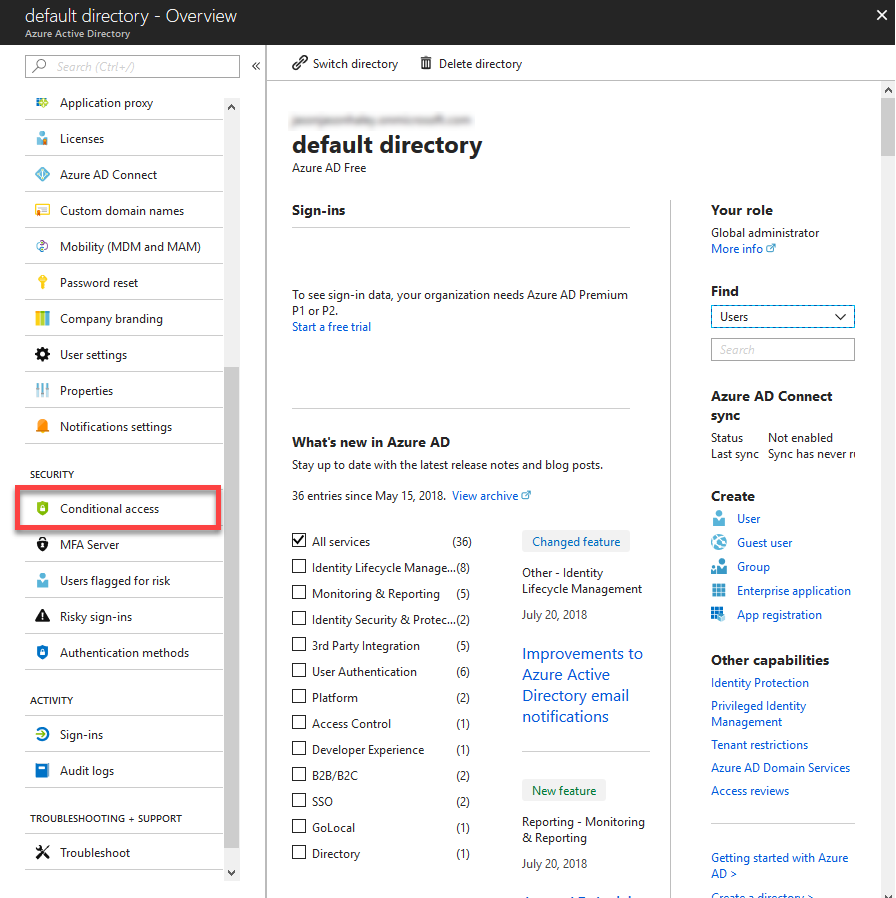Image resolution: width=896 pixels, height=898 pixels.
Task: Click the Licenses icon in sidebar
Action: click(42, 139)
